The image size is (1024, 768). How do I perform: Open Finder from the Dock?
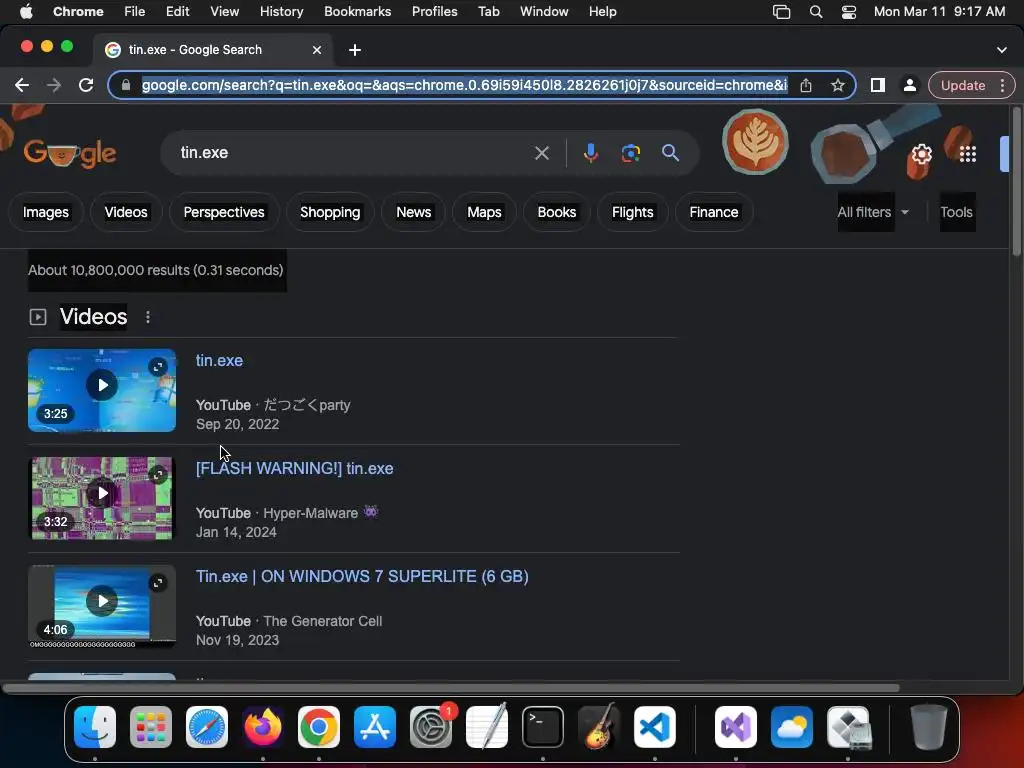(95, 727)
